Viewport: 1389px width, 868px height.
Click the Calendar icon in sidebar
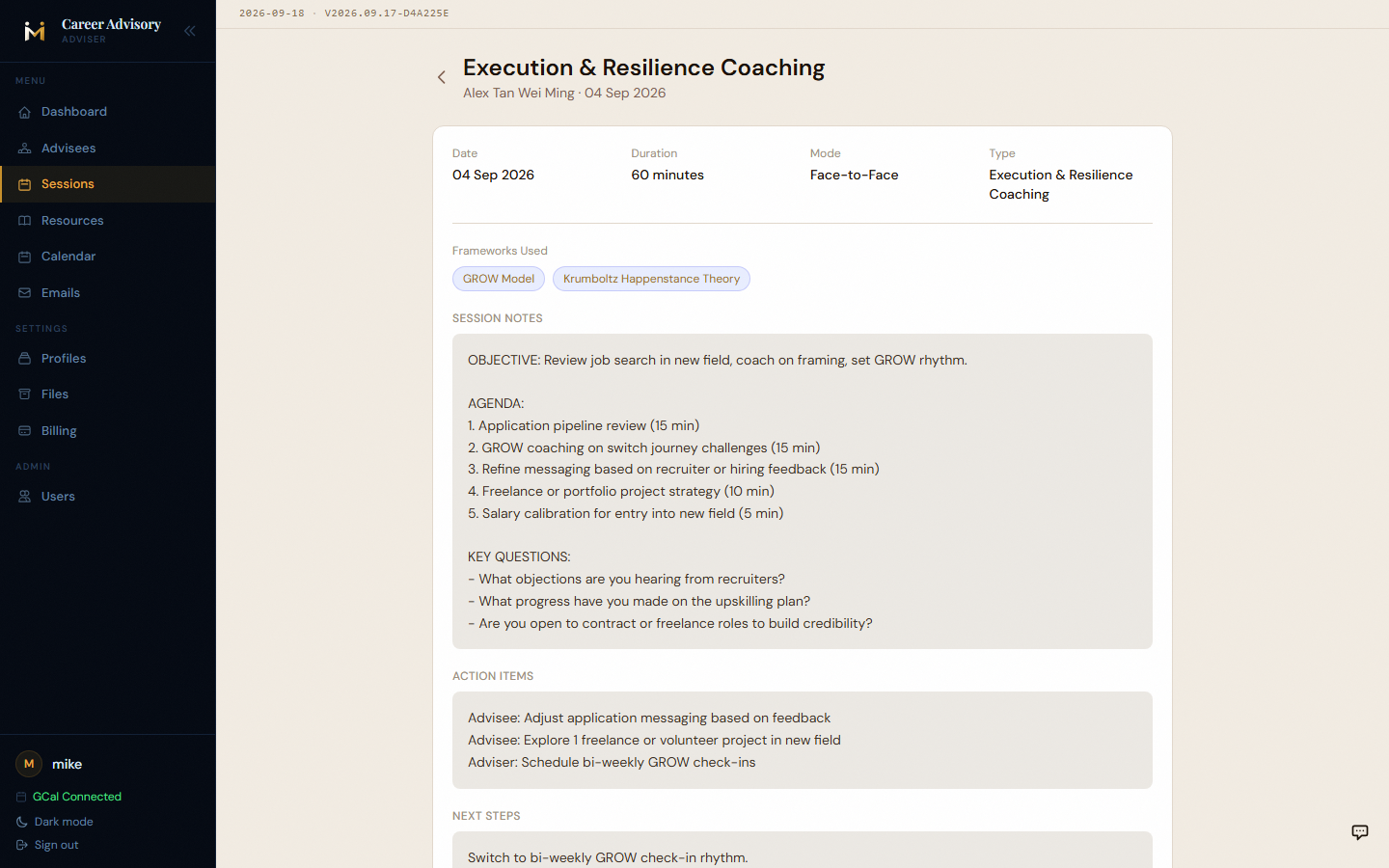coord(25,257)
